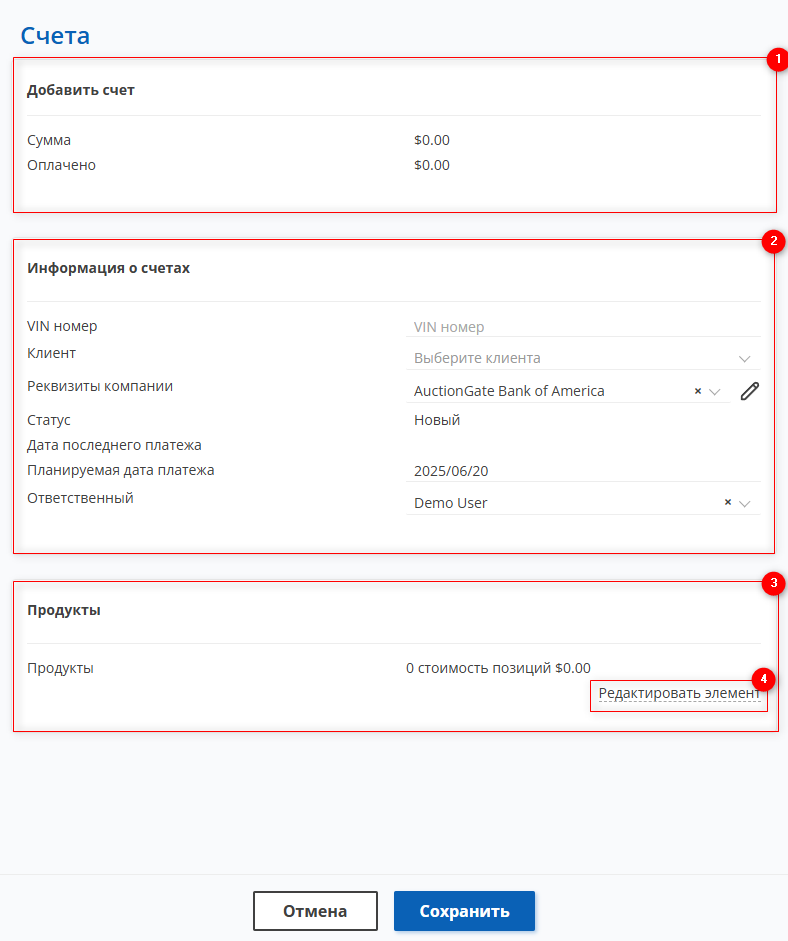Clear the AuctionGate Bank of America selection
788x941 pixels.
[698, 391]
